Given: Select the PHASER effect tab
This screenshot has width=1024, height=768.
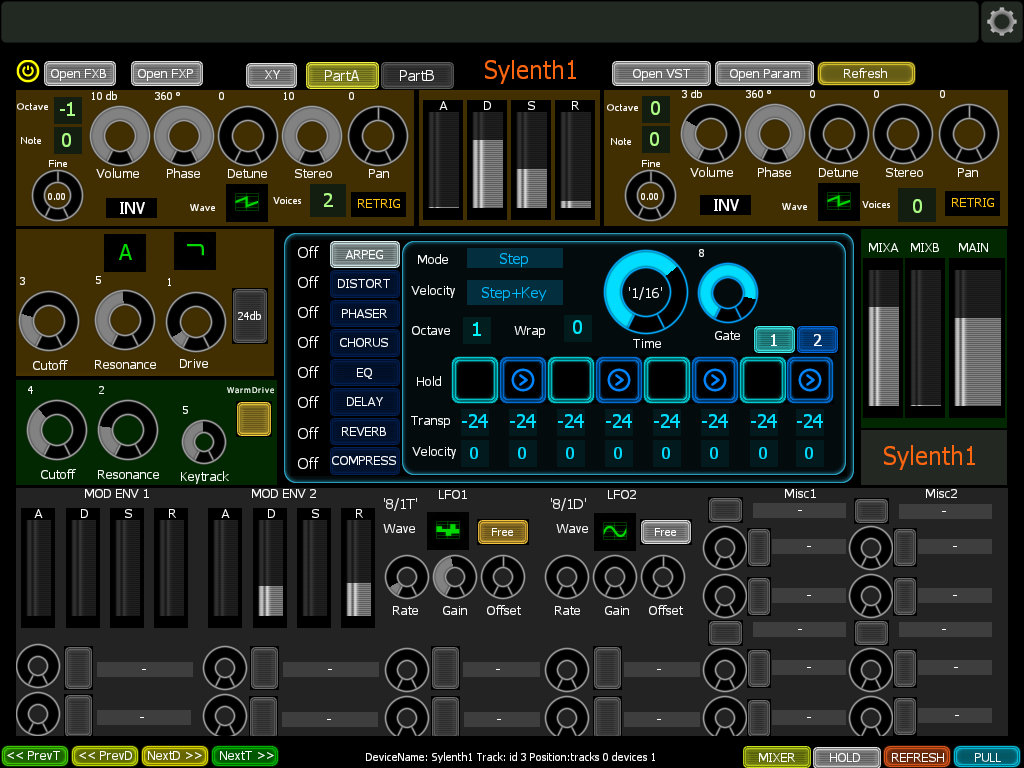Looking at the screenshot, I should (x=364, y=313).
